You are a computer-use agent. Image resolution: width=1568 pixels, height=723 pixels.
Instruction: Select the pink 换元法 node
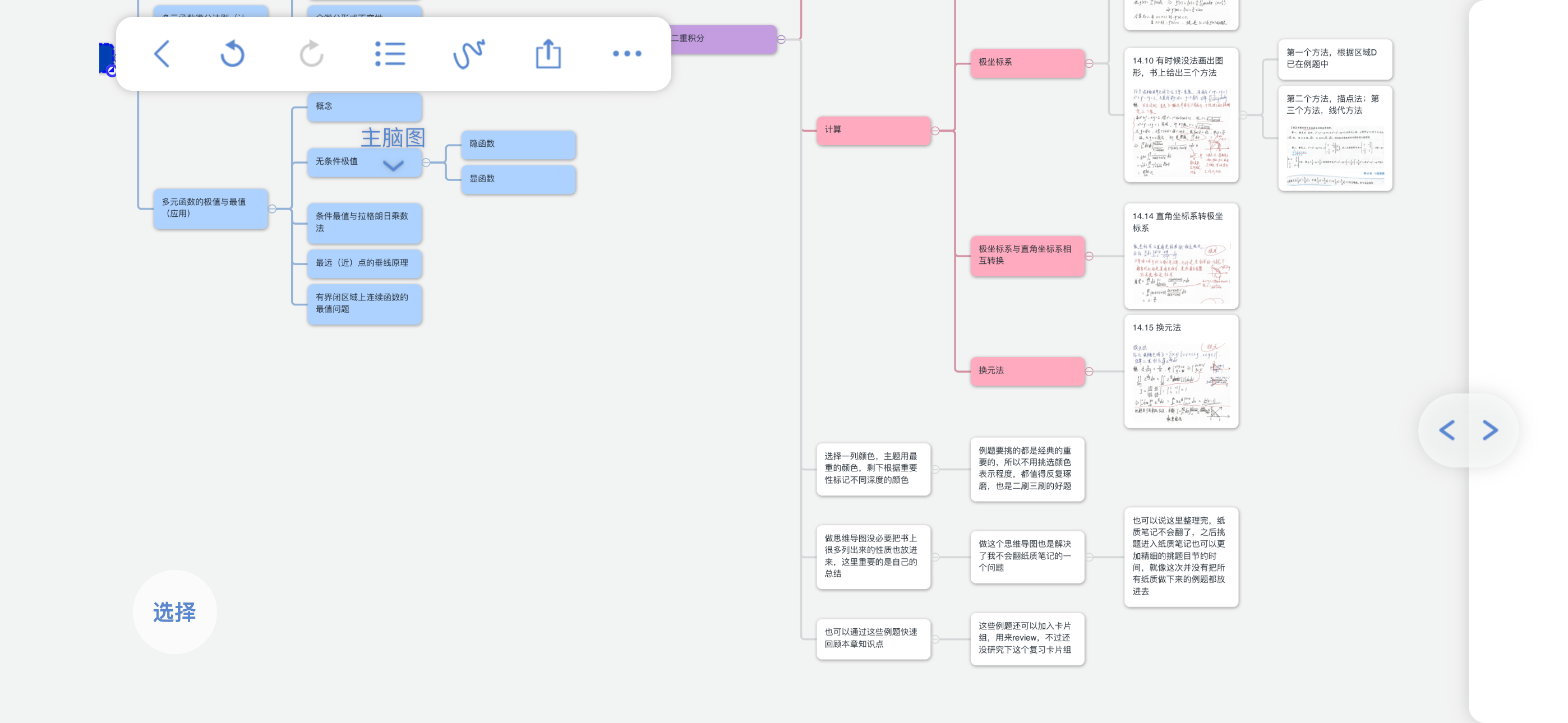(x=1027, y=370)
